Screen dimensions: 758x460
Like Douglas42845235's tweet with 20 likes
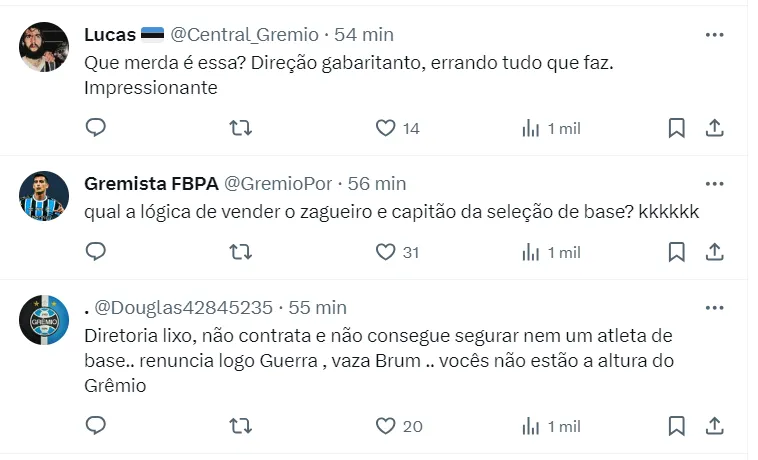coord(386,426)
